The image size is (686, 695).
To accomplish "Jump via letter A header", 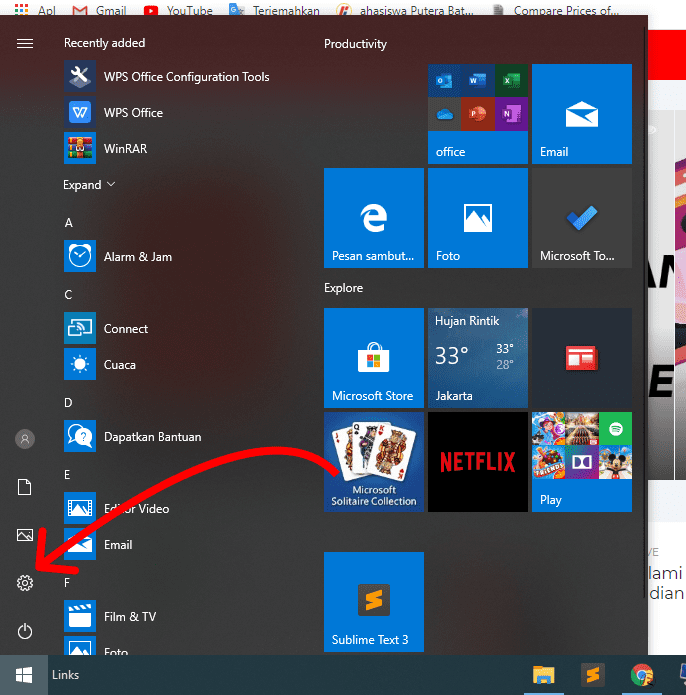I will pos(68,223).
